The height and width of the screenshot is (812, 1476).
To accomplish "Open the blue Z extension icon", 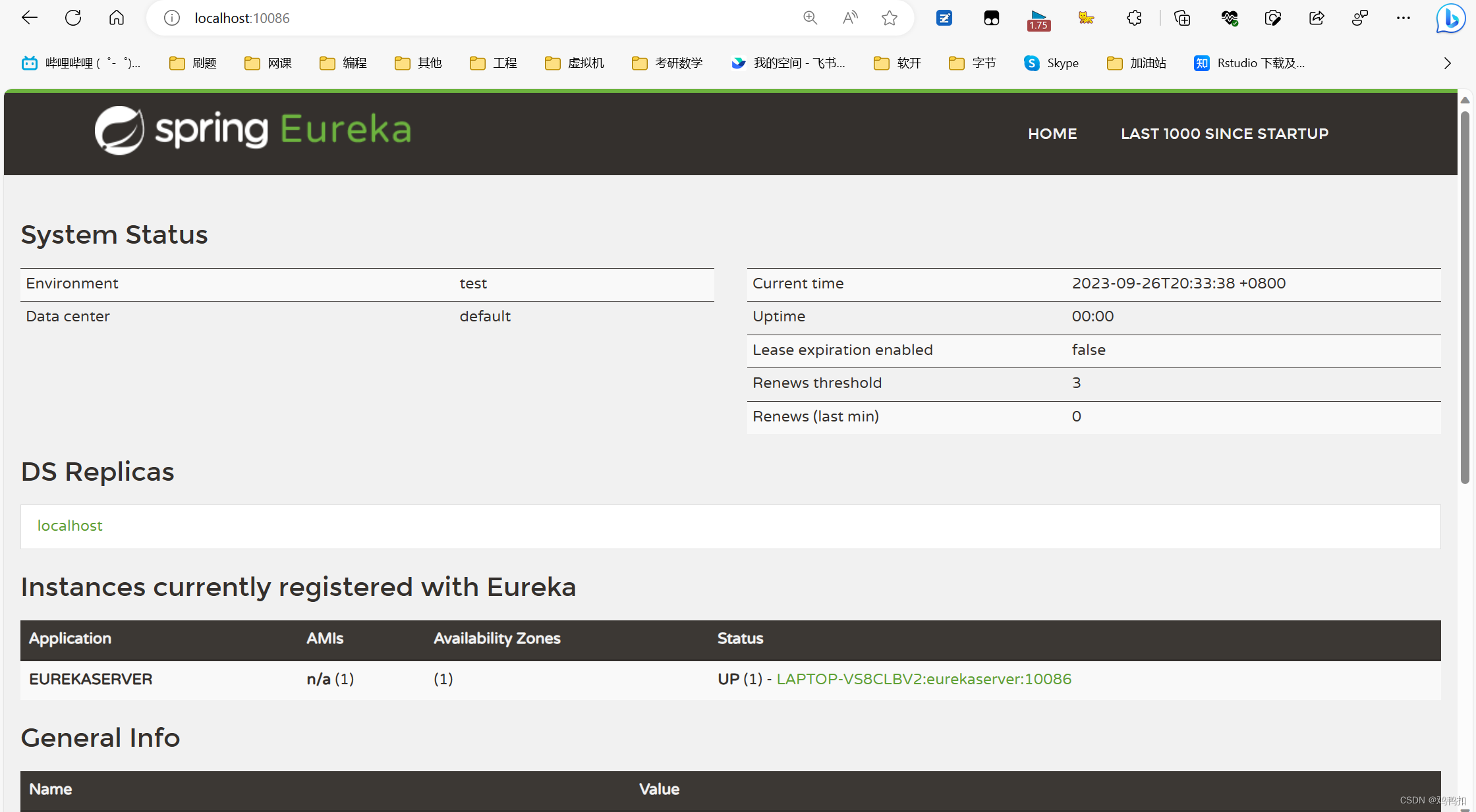I will (x=944, y=18).
